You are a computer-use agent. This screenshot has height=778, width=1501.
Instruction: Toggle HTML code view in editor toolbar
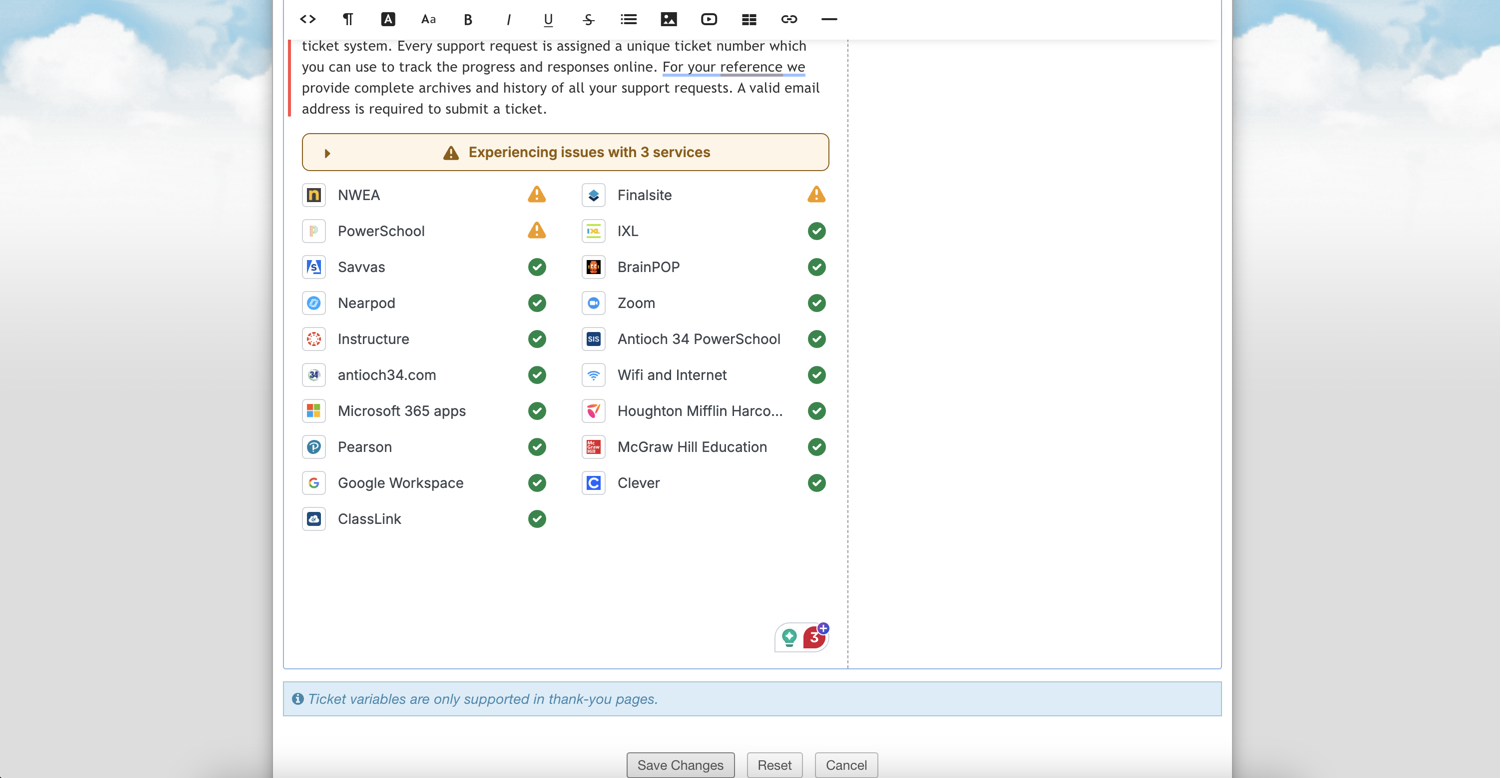(x=308, y=19)
